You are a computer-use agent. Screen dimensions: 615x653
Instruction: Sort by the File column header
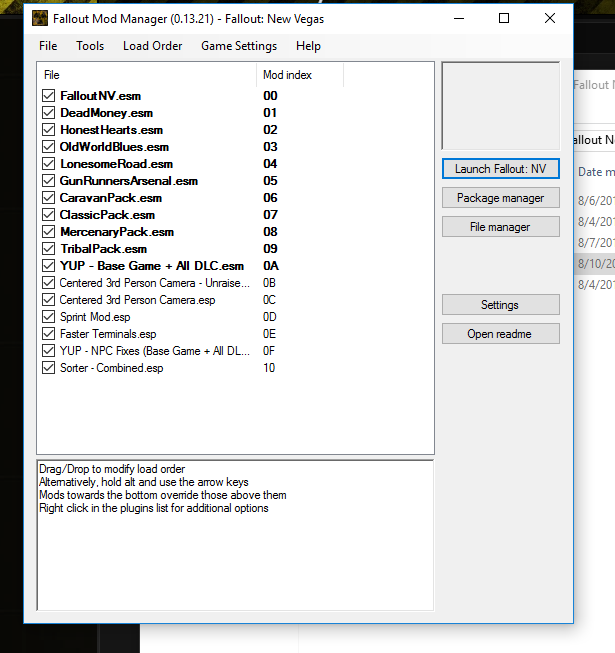point(147,75)
